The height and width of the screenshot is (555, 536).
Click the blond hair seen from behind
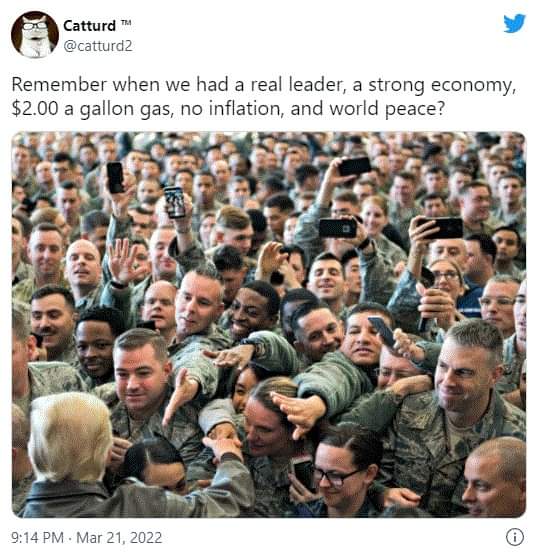pyautogui.click(x=70, y=437)
